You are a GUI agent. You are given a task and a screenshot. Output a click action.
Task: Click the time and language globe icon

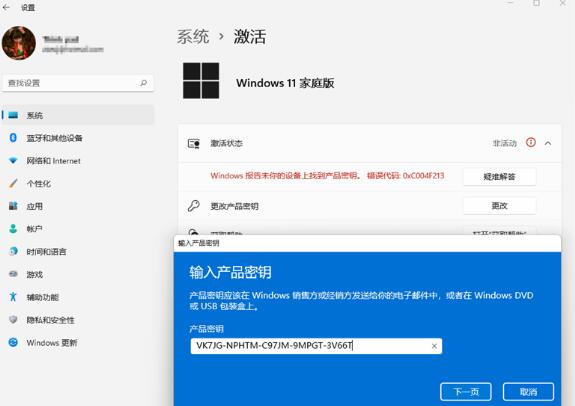pyautogui.click(x=13, y=251)
